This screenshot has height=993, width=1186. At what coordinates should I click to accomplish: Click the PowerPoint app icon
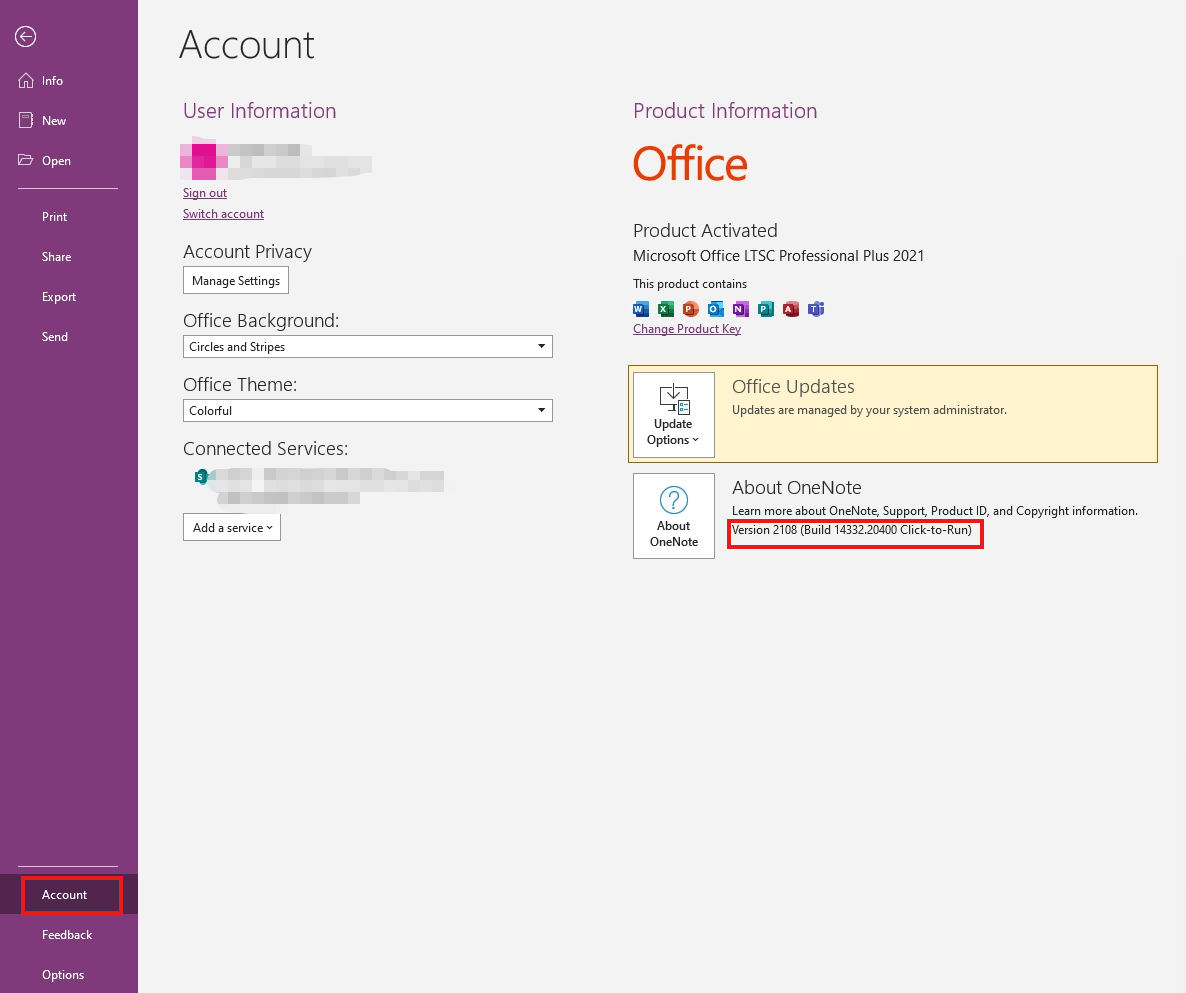click(691, 309)
